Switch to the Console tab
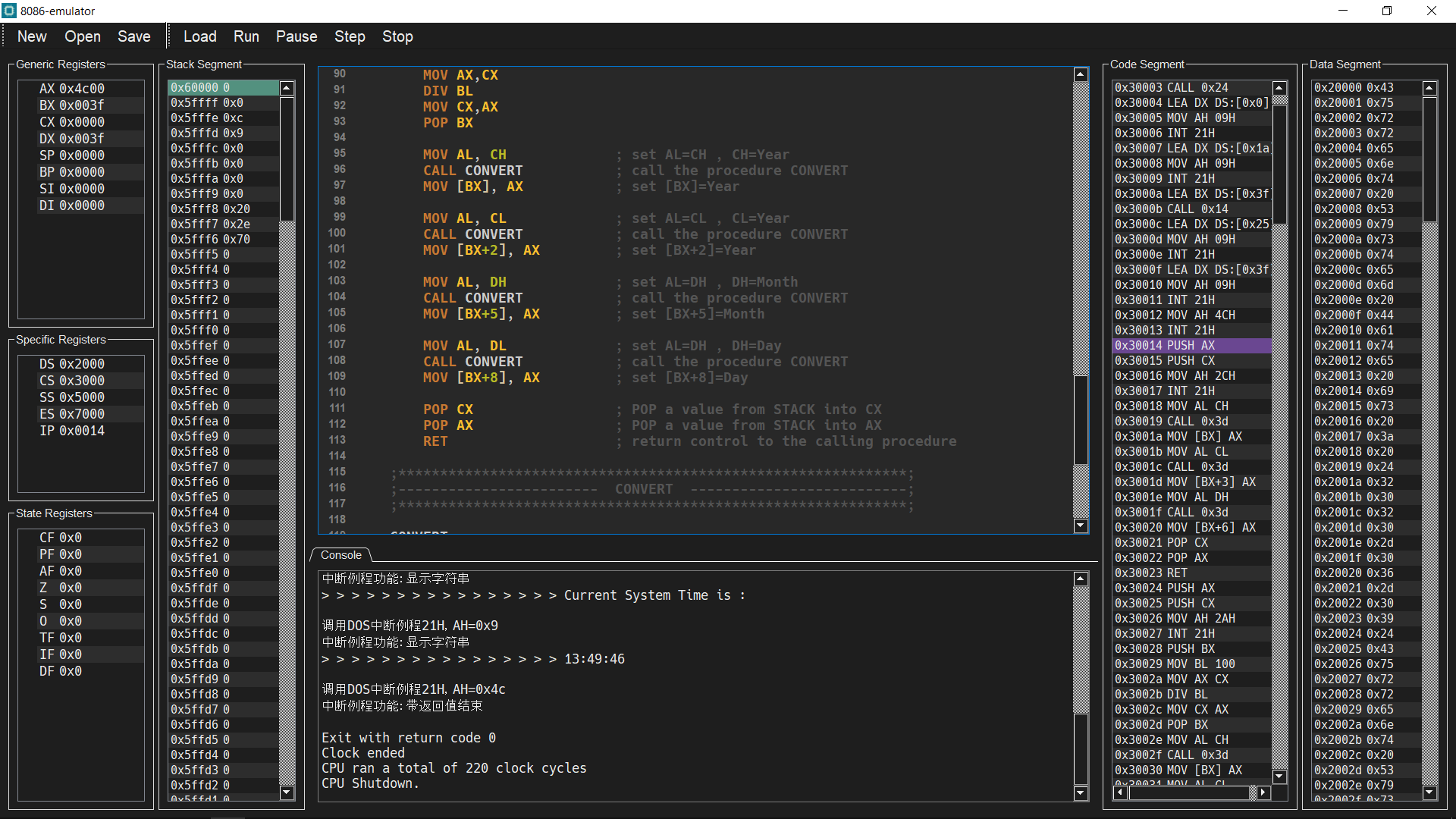 point(340,555)
